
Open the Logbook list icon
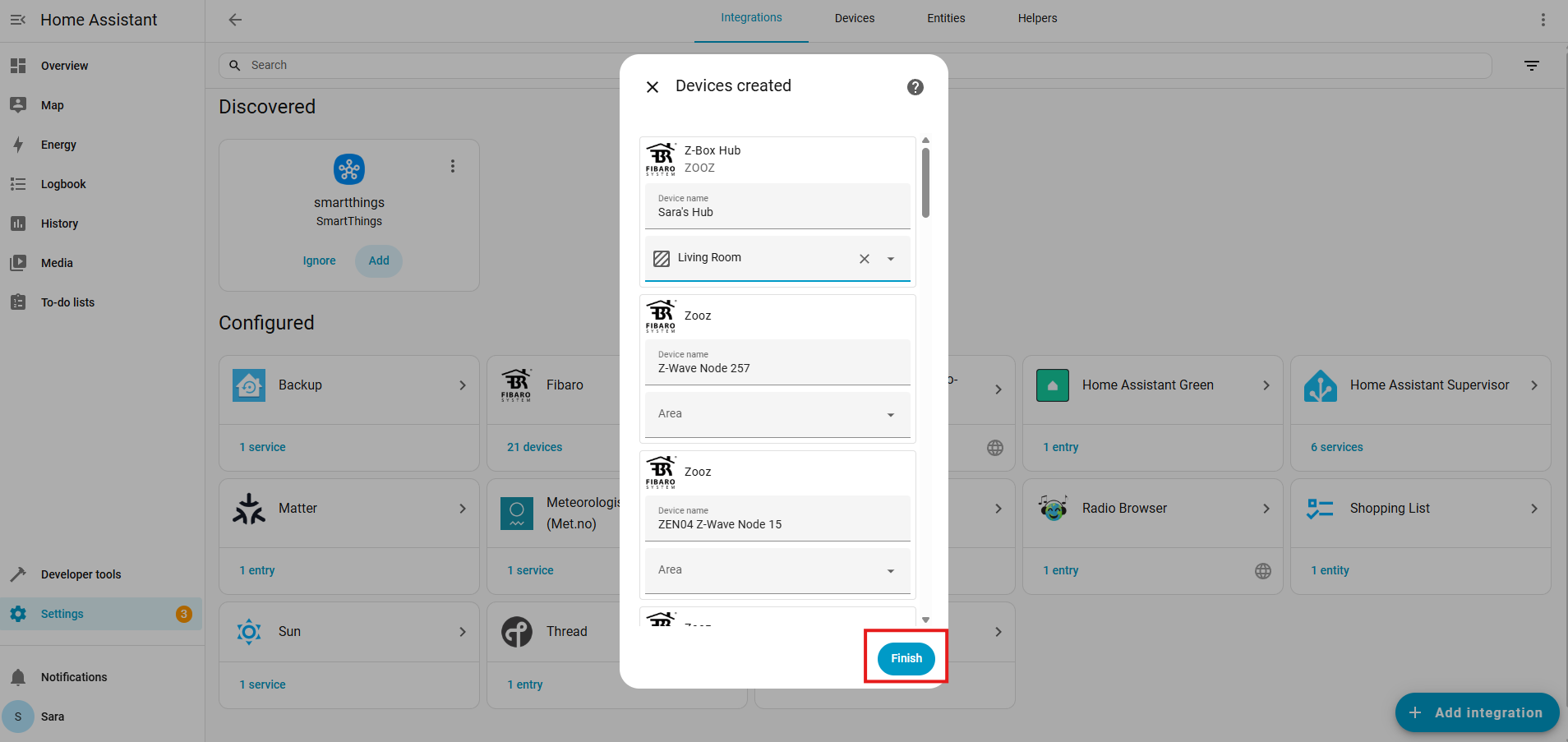18,184
